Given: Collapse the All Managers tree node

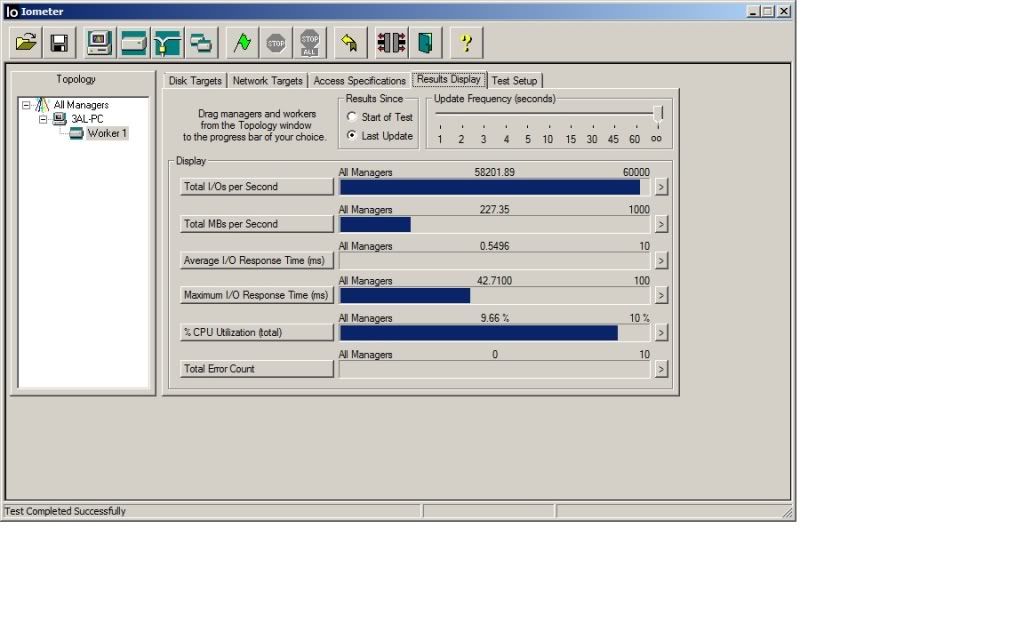Looking at the screenshot, I should (x=26, y=104).
